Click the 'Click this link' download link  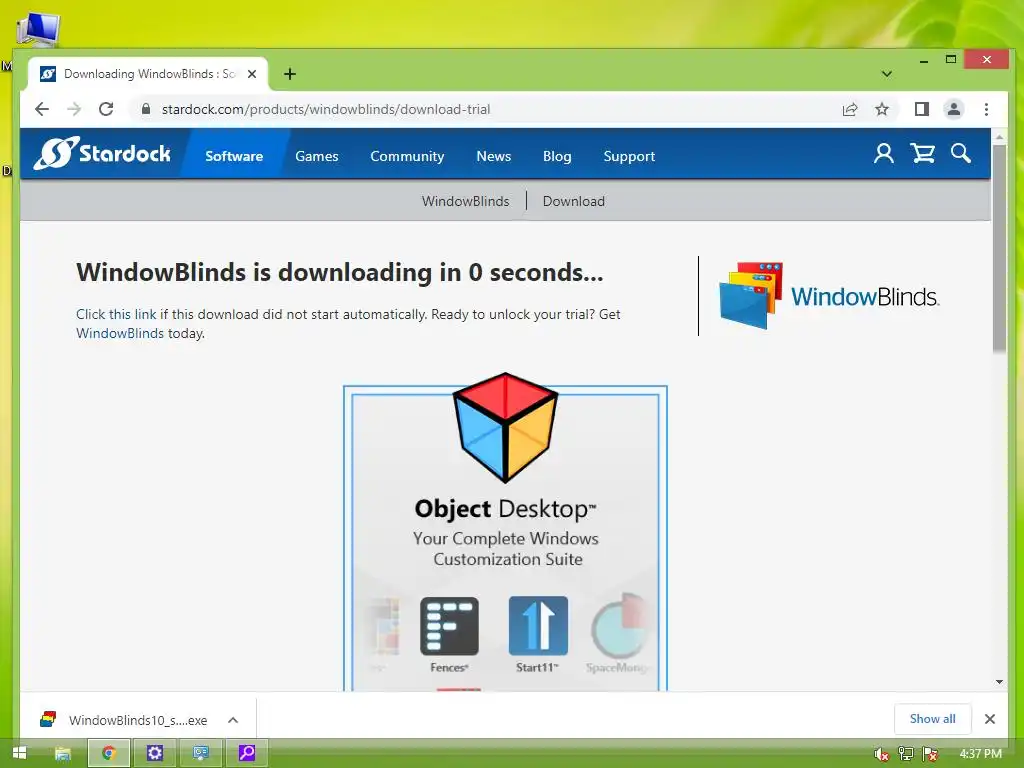(116, 314)
